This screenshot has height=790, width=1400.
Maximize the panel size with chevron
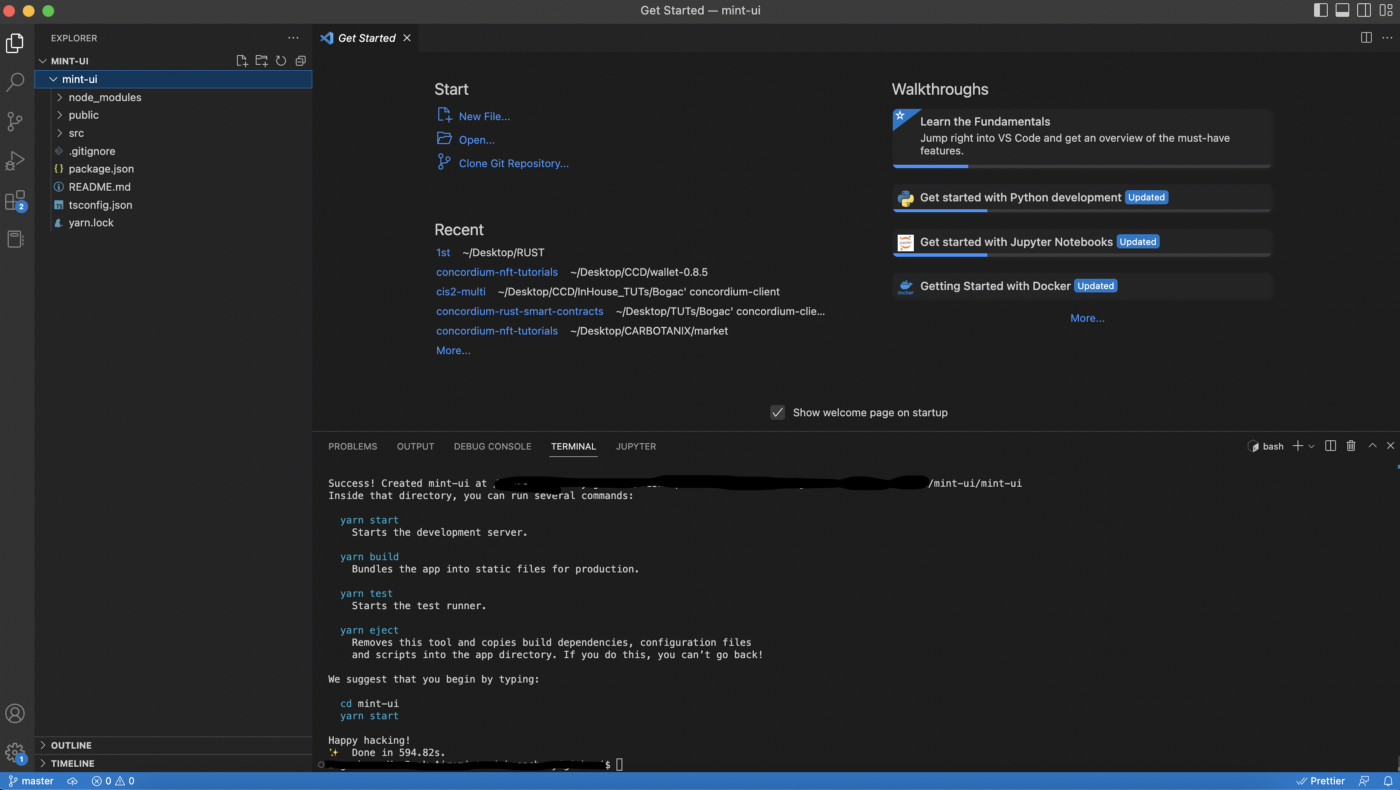pos(1372,446)
